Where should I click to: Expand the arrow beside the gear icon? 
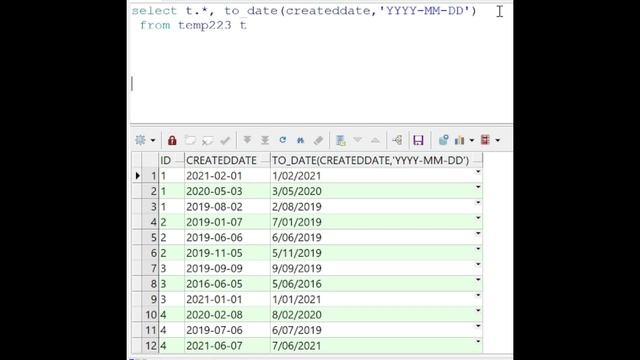[x=153, y=140]
